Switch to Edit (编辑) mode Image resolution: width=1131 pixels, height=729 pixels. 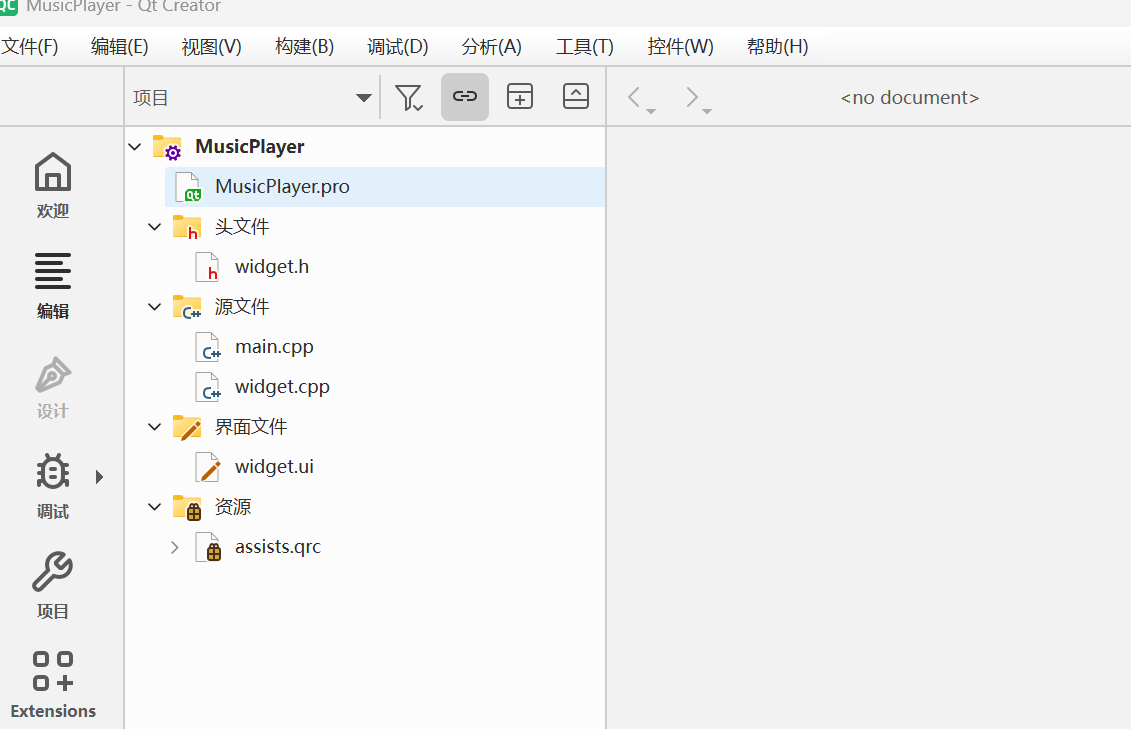pyautogui.click(x=53, y=285)
